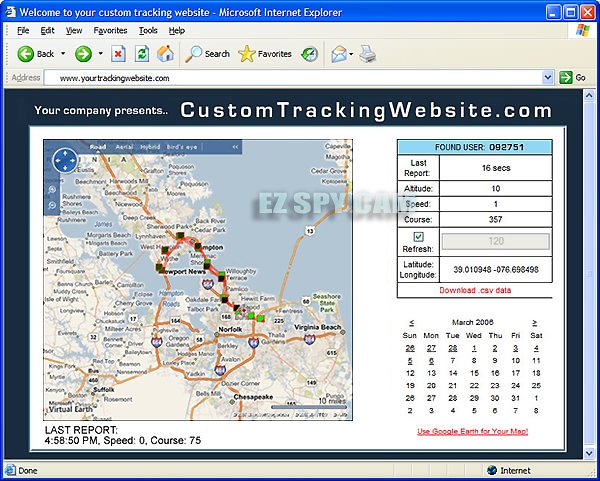
Task: Click Download .csv data link
Action: tap(475, 290)
